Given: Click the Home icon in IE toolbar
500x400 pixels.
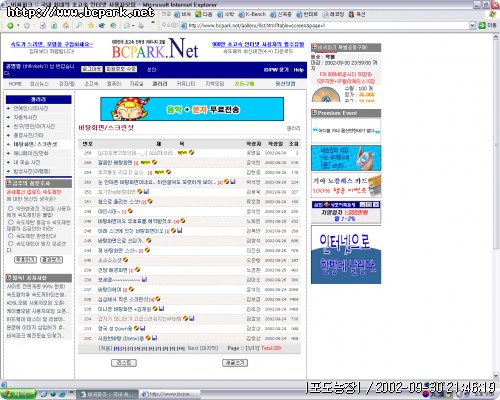Looking at the screenshot, I should pyautogui.click(x=66, y=25).
